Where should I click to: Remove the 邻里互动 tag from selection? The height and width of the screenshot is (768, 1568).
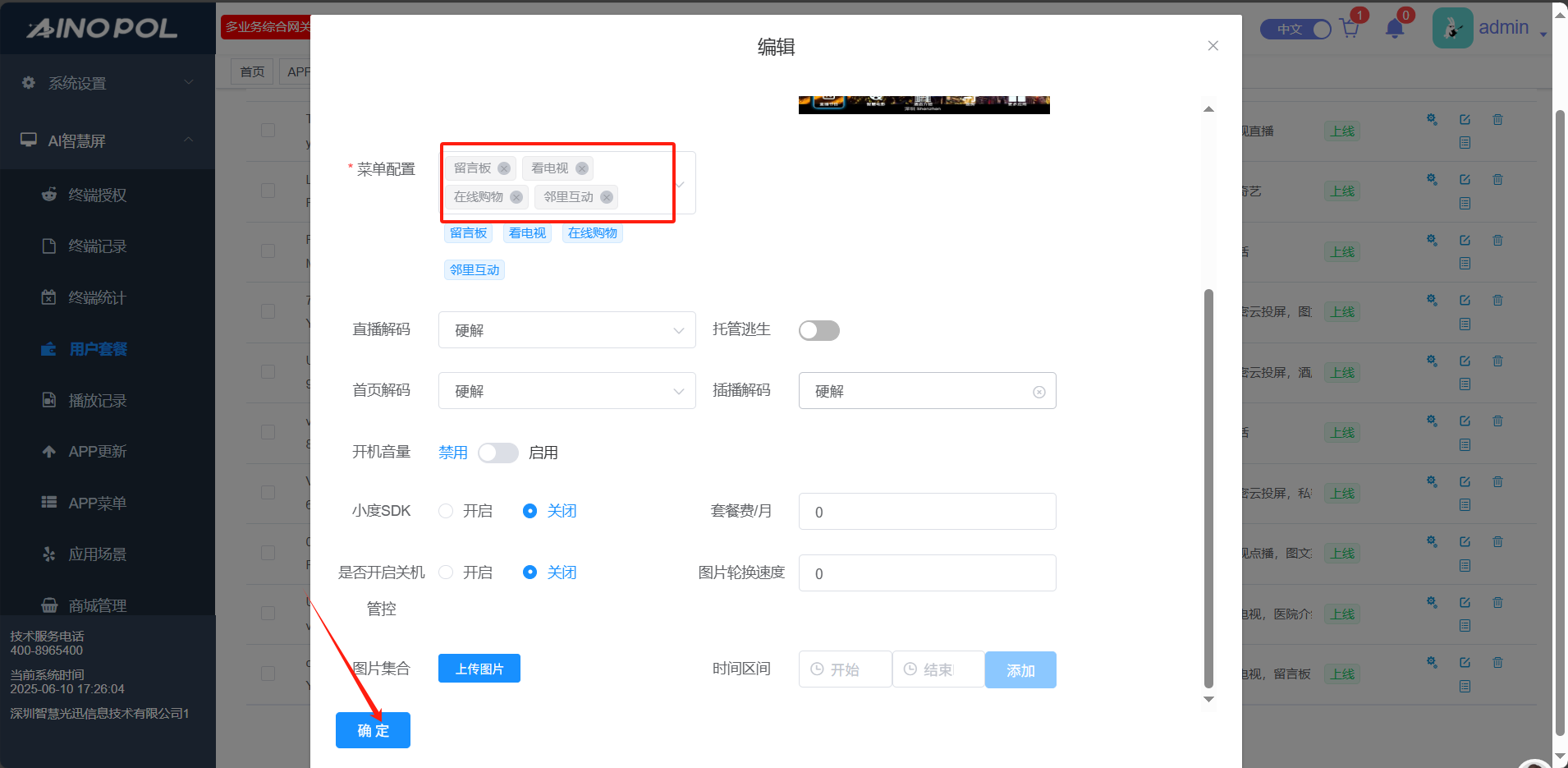pos(607,197)
